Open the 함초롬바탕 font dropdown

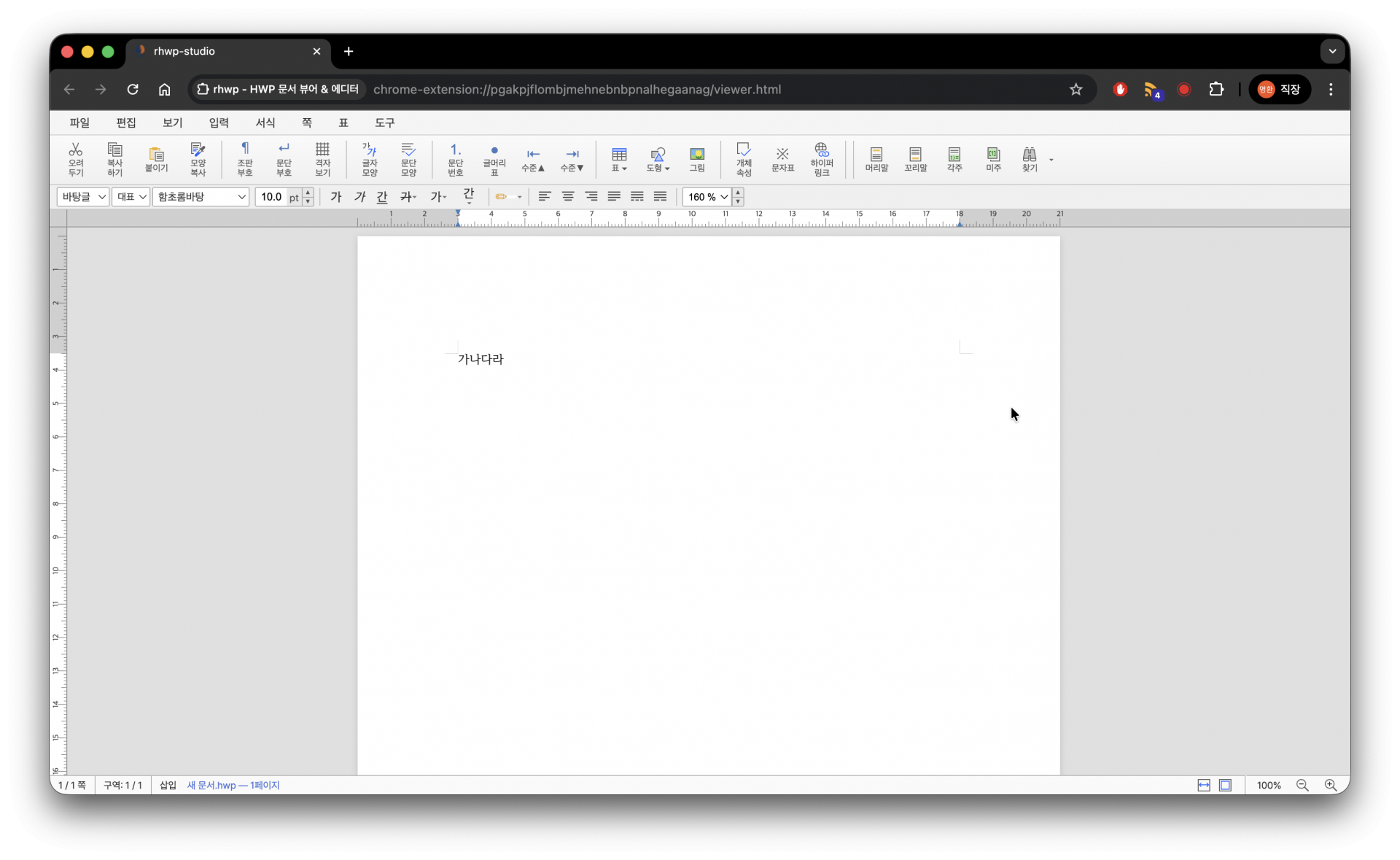pos(201,197)
